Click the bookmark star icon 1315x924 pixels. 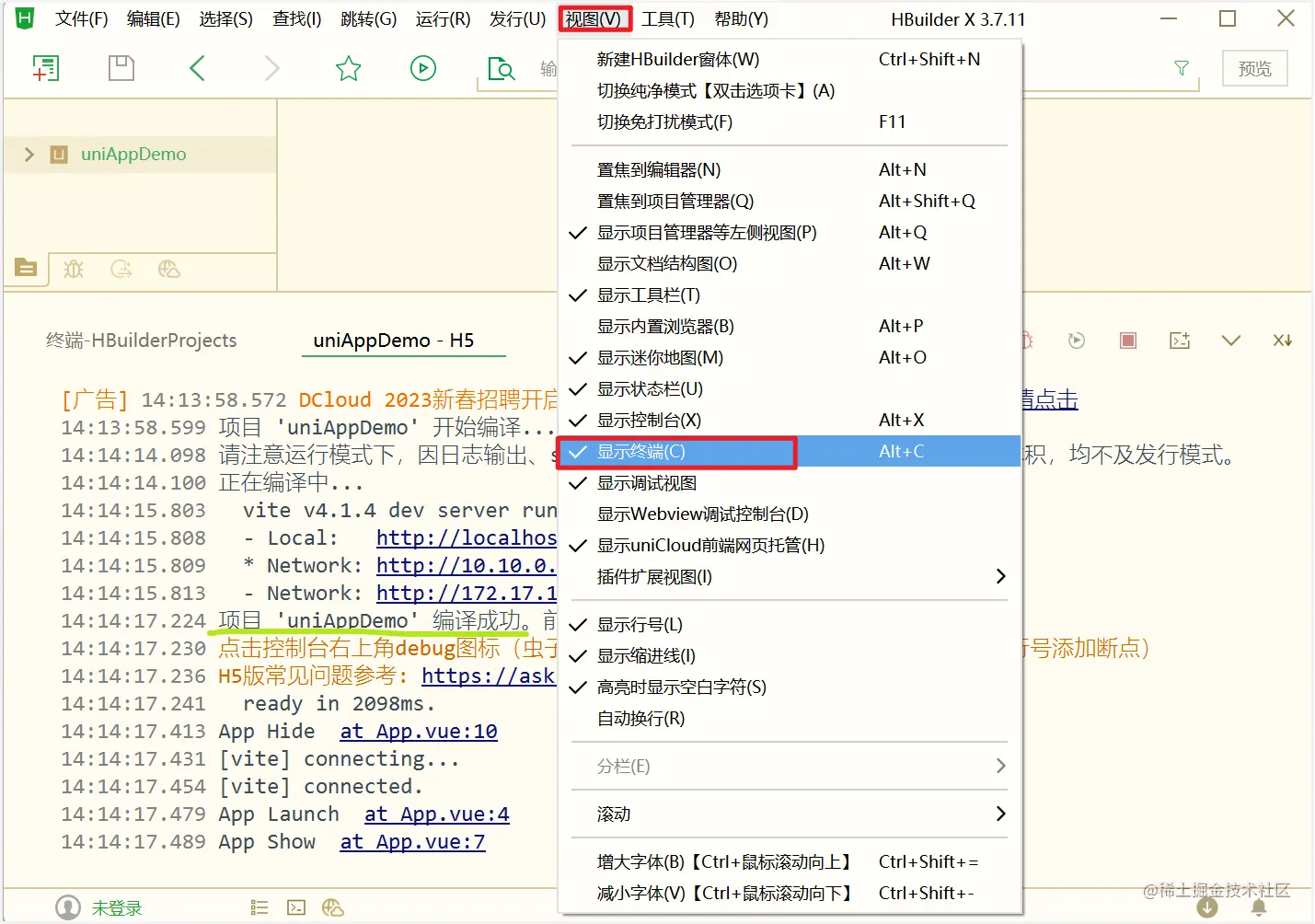point(348,68)
